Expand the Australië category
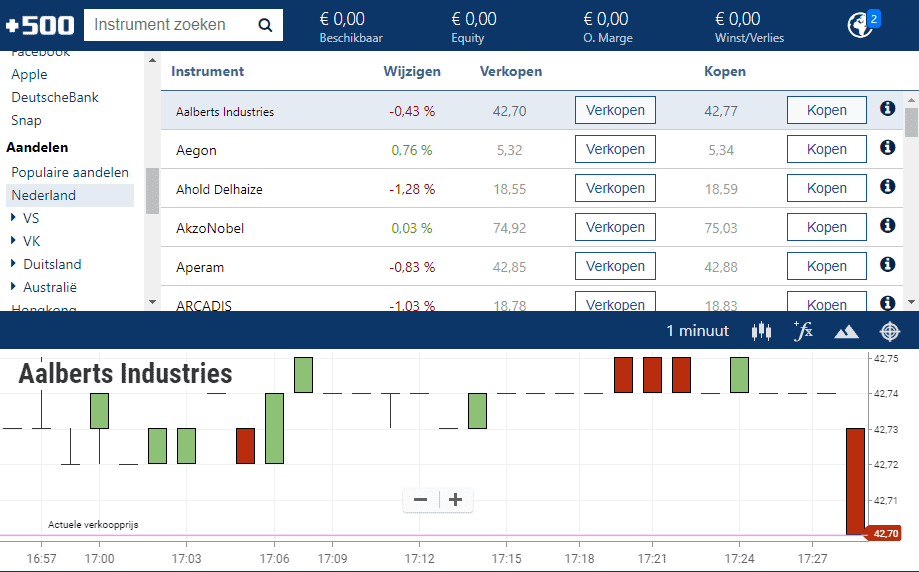This screenshot has width=919, height=572. pyautogui.click(x=13, y=287)
